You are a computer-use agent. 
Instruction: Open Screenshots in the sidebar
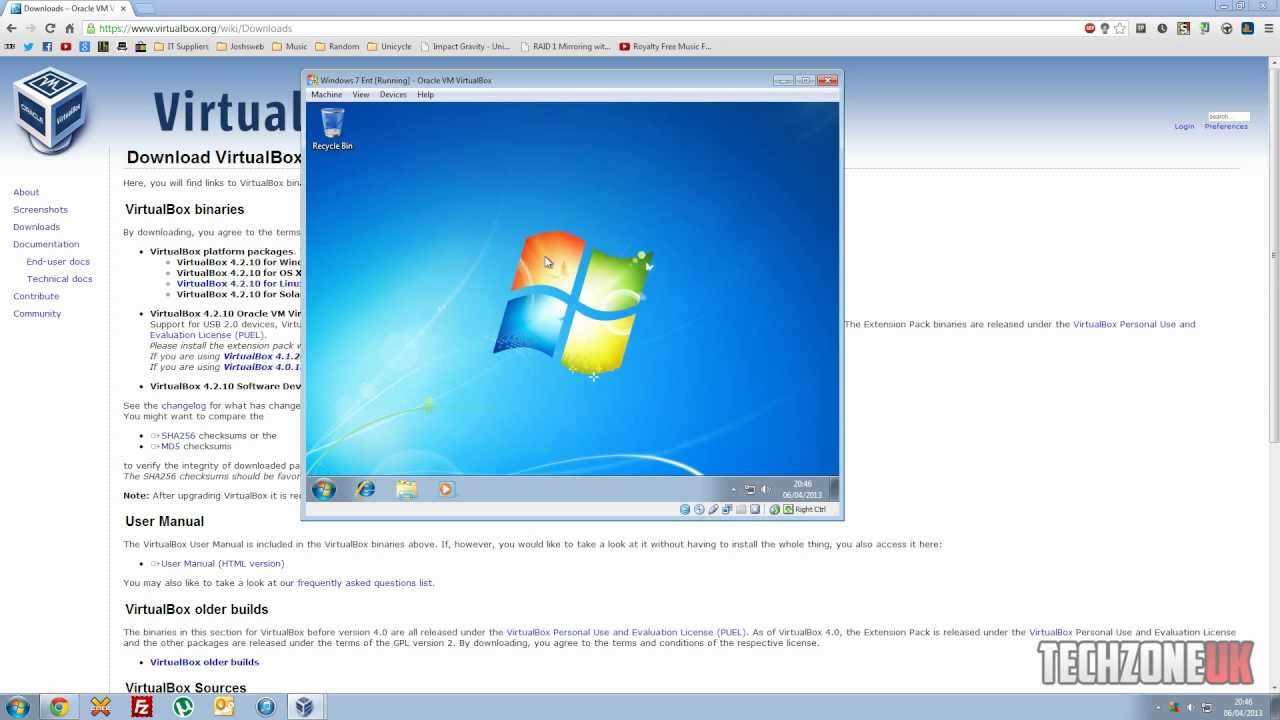(x=40, y=210)
